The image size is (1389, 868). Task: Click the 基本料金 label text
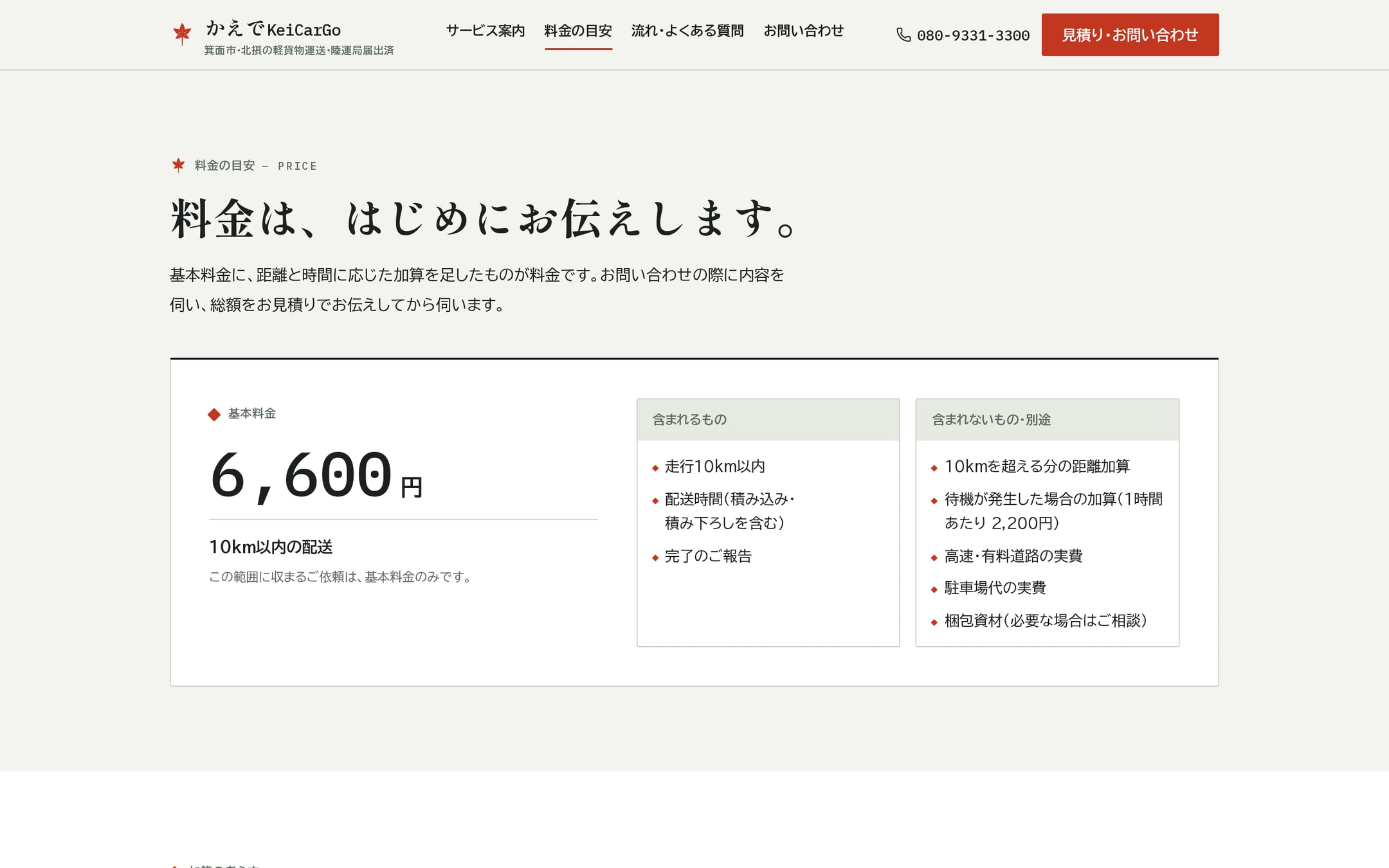[252, 413]
